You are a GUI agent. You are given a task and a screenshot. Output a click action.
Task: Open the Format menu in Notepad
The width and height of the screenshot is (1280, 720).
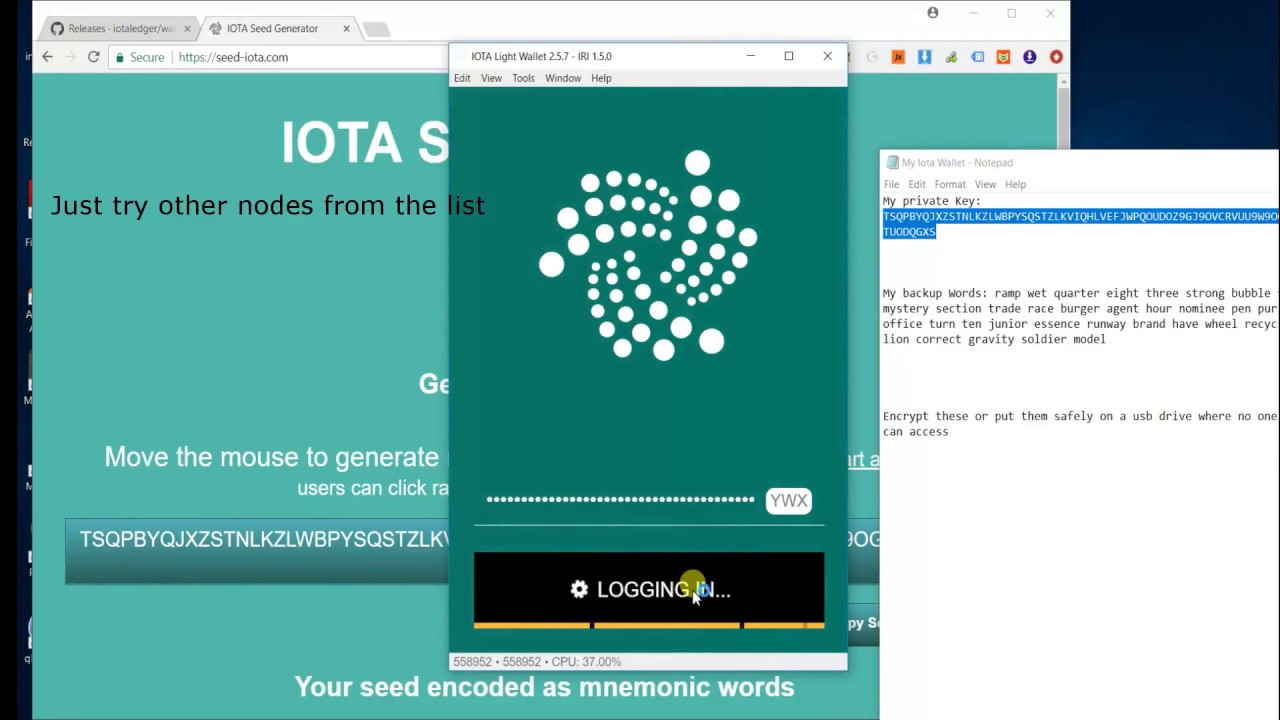coord(950,184)
